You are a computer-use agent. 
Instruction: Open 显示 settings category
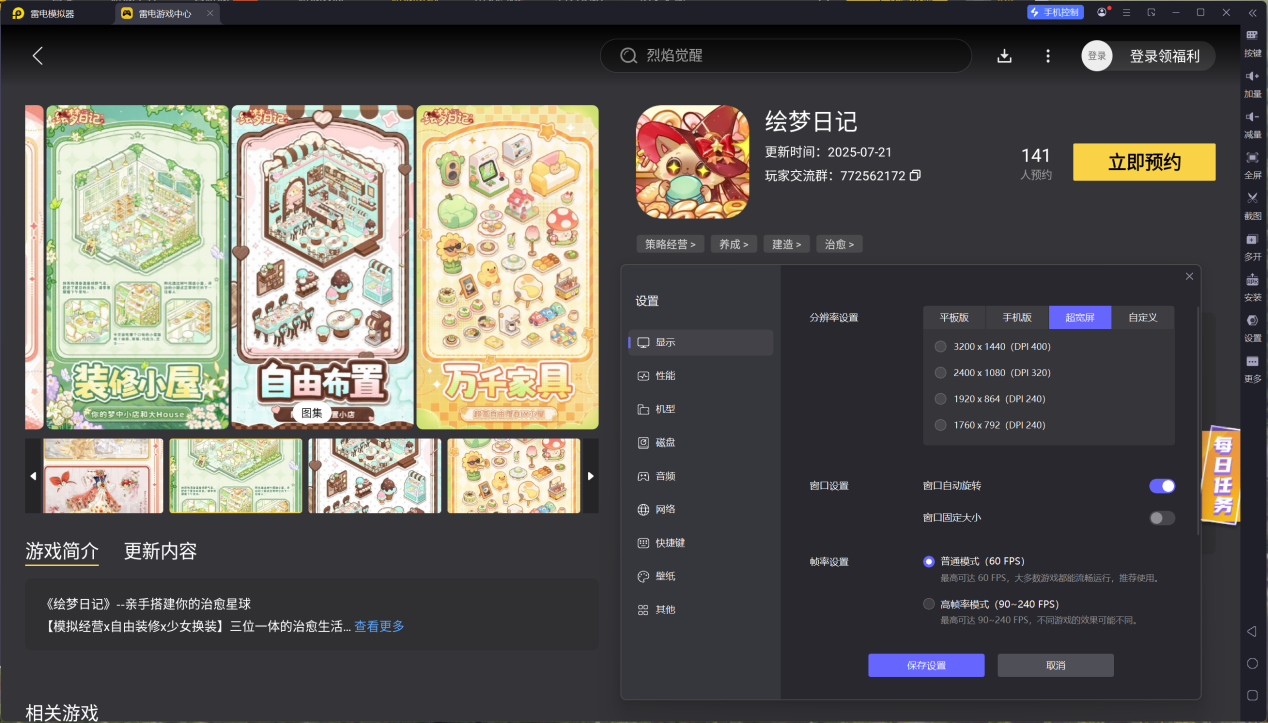(x=701, y=342)
